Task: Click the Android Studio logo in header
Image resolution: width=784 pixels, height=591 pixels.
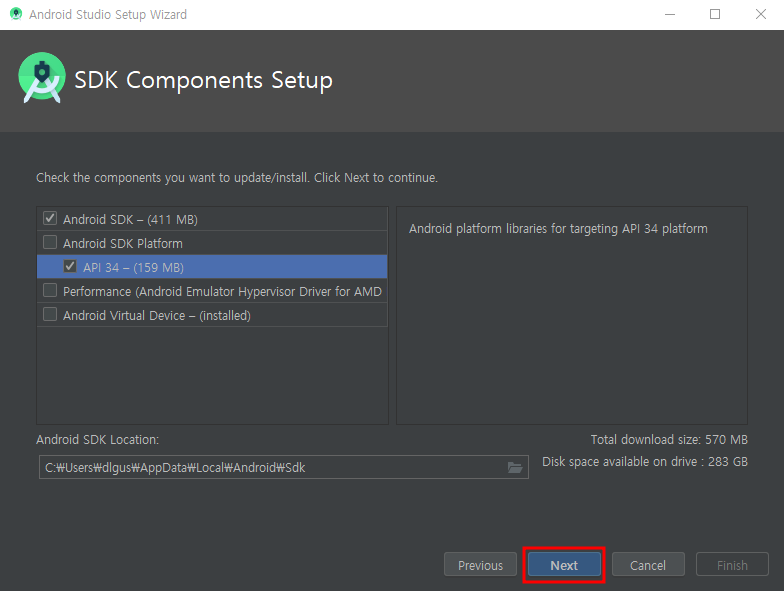Action: [42, 78]
